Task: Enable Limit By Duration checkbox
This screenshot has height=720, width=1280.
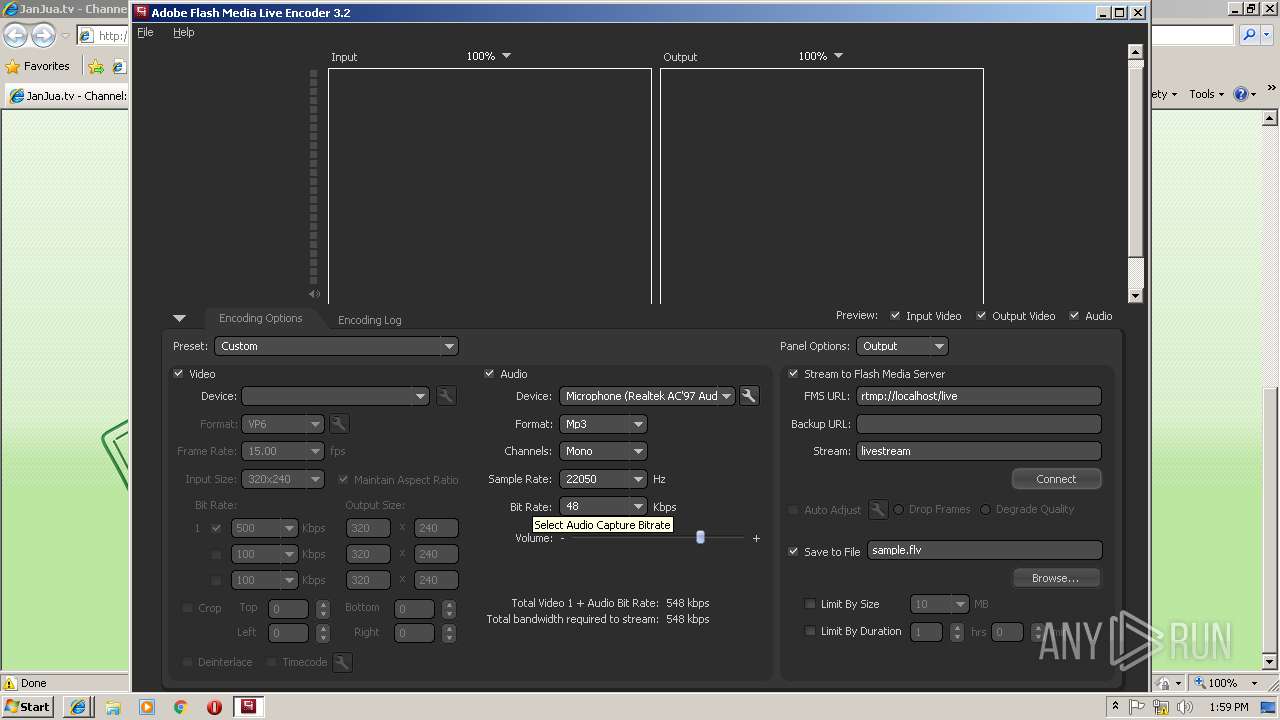Action: point(811,631)
